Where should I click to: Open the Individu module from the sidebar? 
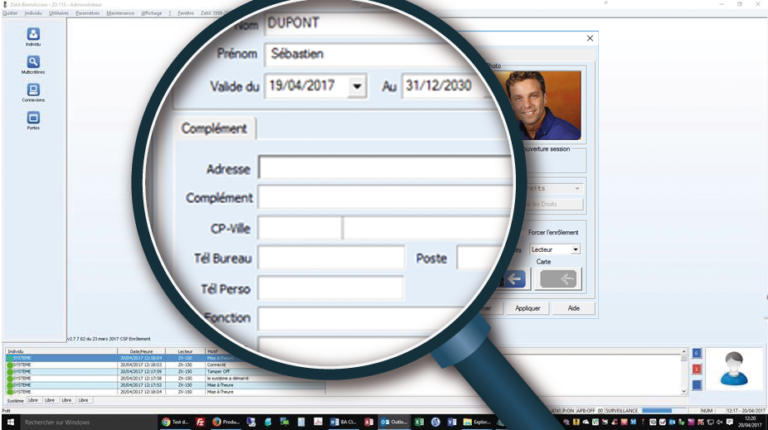[33, 36]
